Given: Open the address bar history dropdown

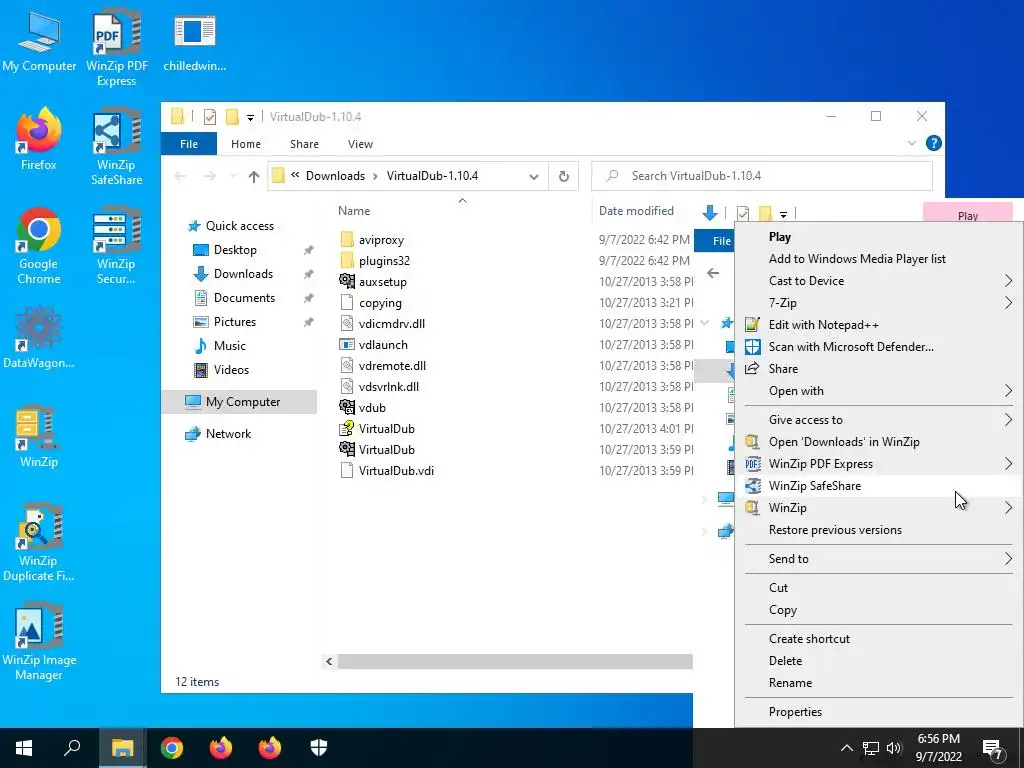Looking at the screenshot, I should (x=534, y=177).
